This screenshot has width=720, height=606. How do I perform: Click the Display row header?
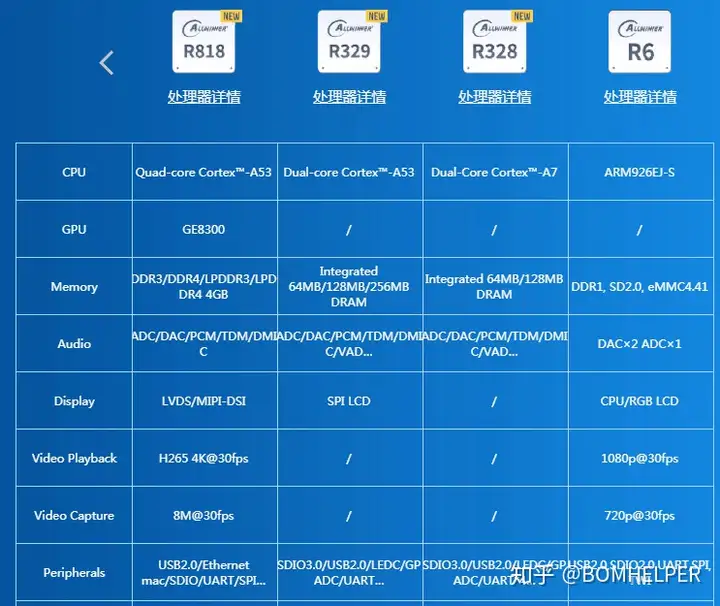[74, 401]
